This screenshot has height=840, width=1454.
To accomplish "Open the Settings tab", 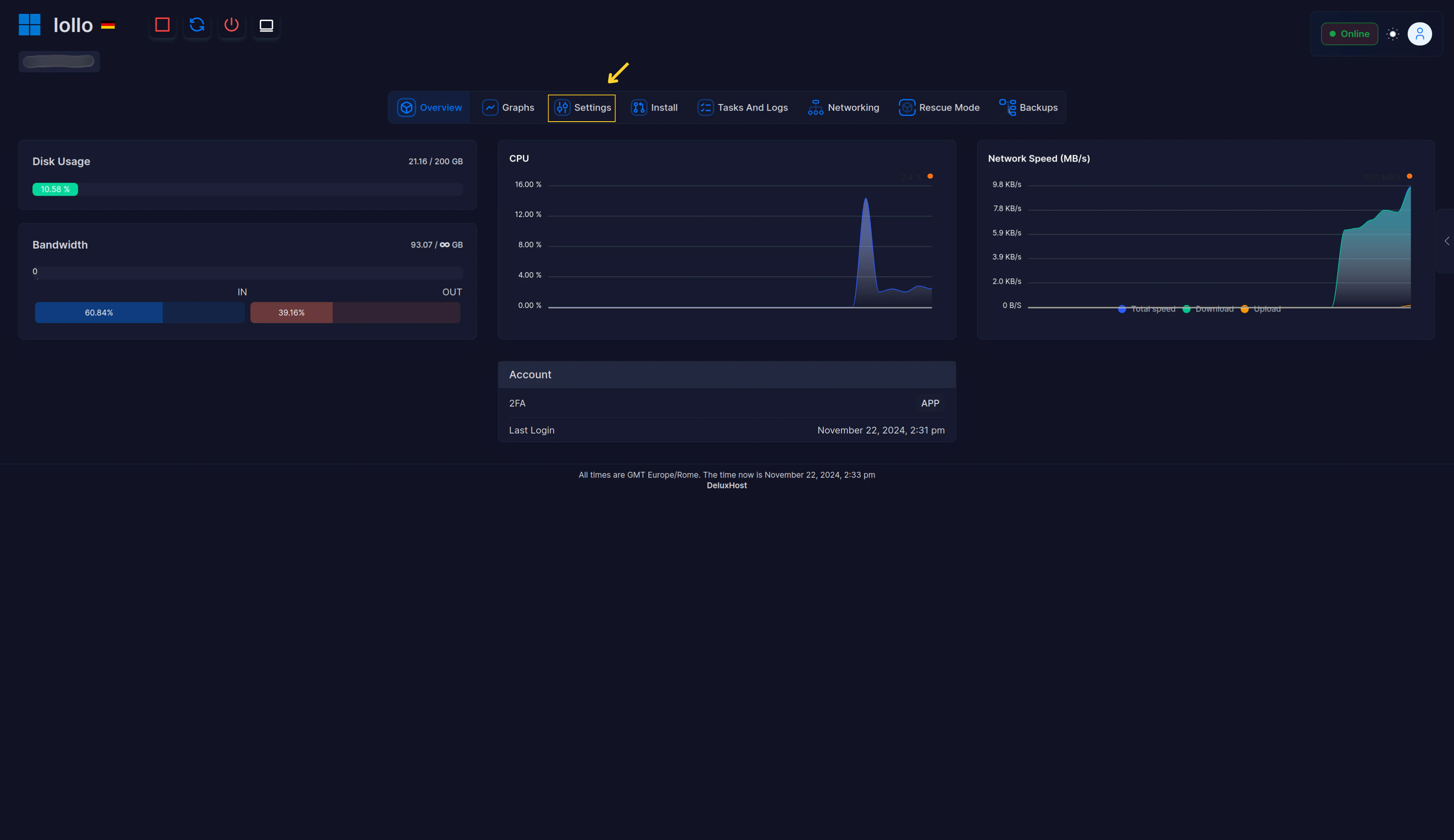I will pyautogui.click(x=582, y=108).
